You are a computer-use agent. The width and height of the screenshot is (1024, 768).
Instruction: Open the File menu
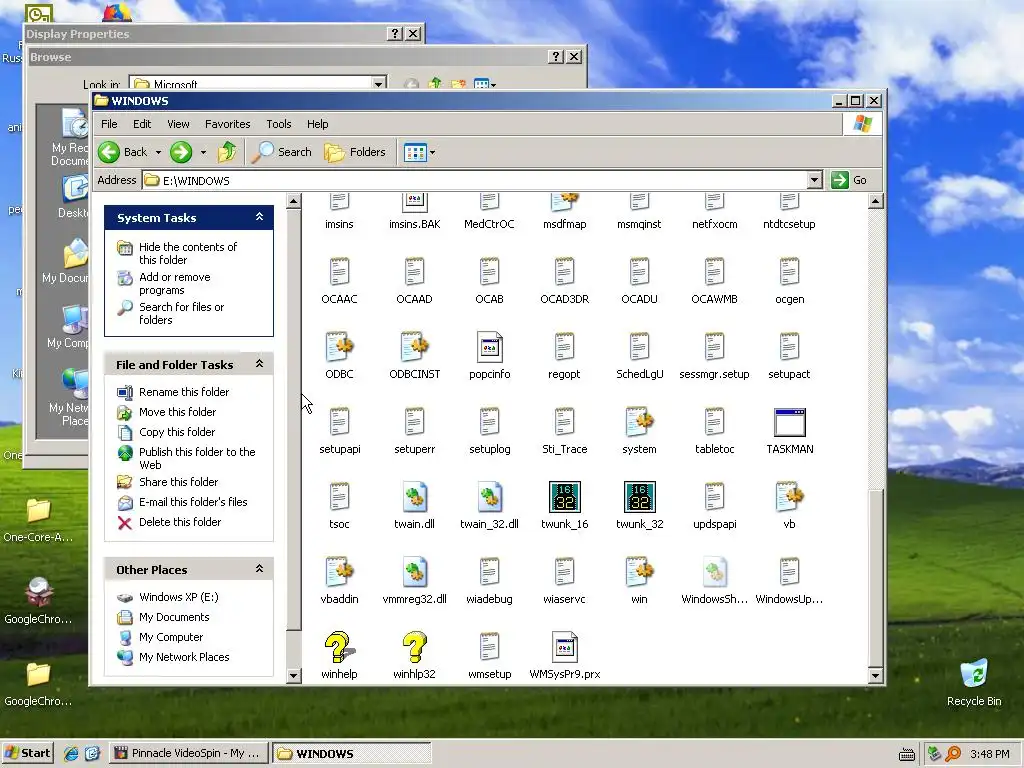(x=109, y=124)
